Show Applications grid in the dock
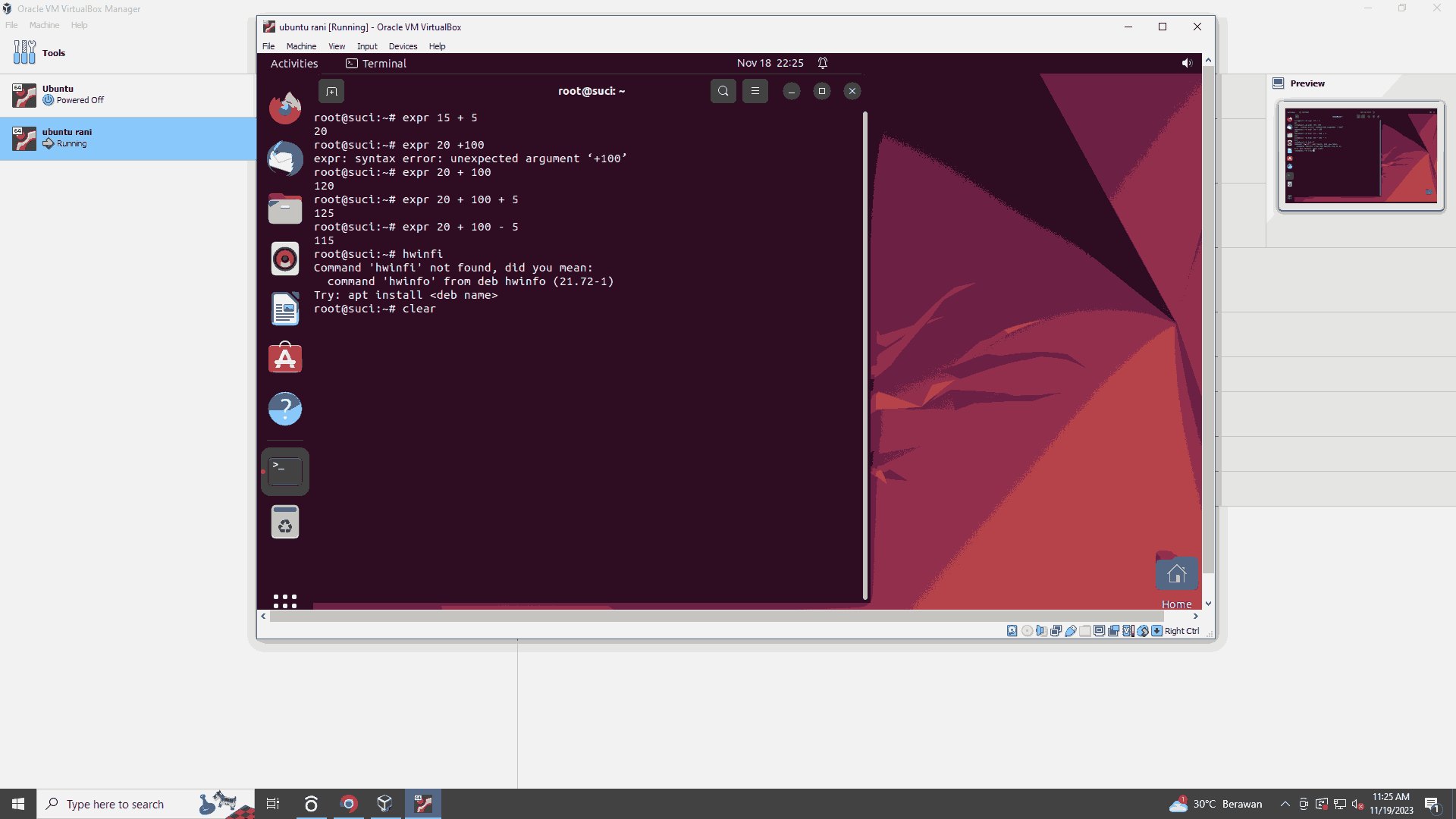Image resolution: width=1456 pixels, height=819 pixels. [285, 601]
